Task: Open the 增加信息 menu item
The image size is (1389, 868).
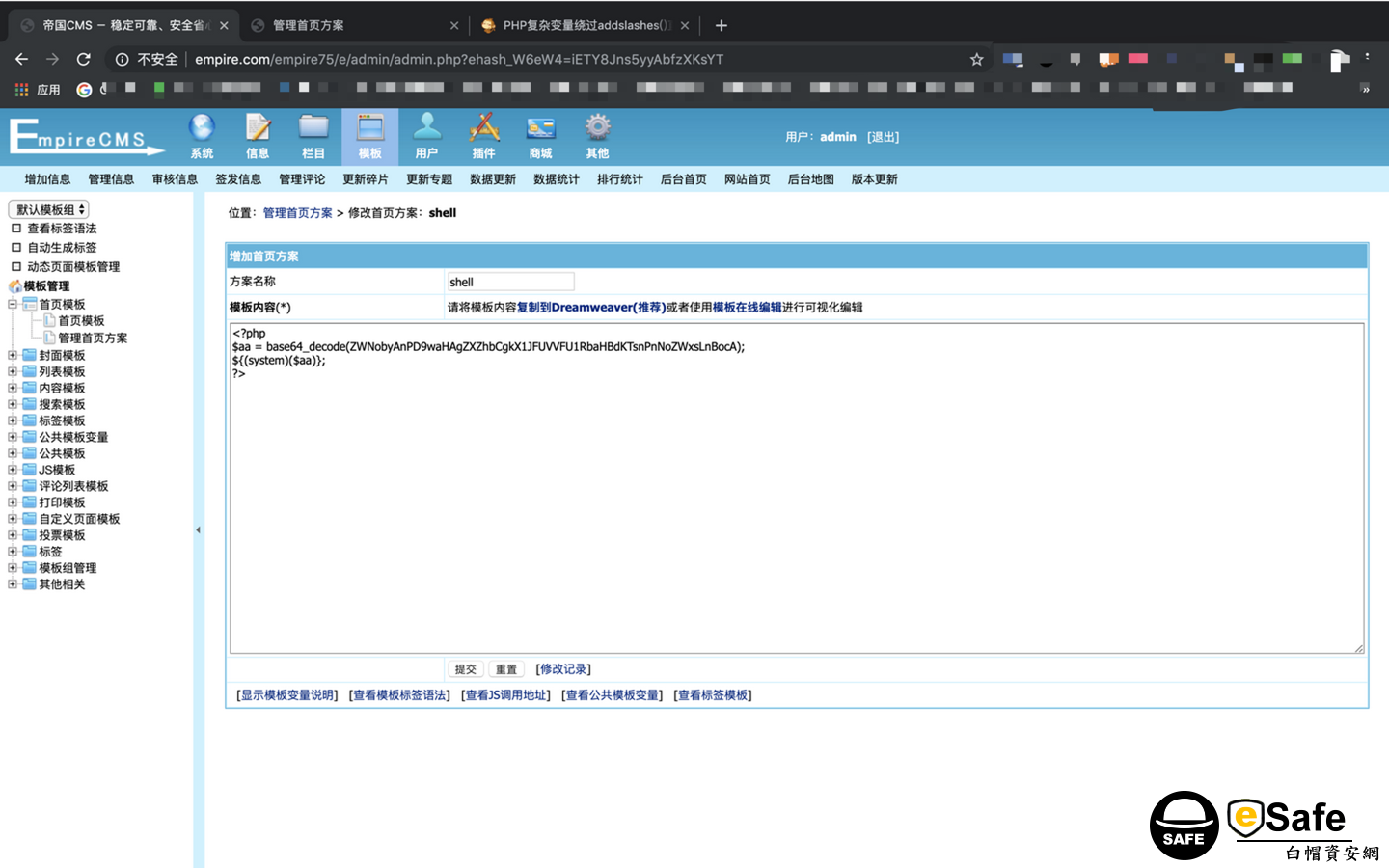Action: click(47, 179)
